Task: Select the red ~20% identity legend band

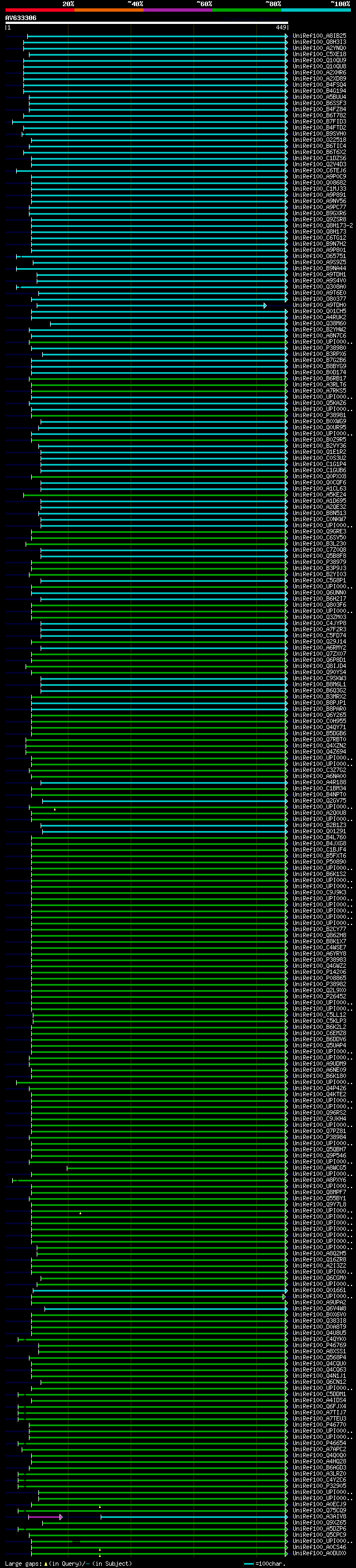Action: click(x=39, y=10)
